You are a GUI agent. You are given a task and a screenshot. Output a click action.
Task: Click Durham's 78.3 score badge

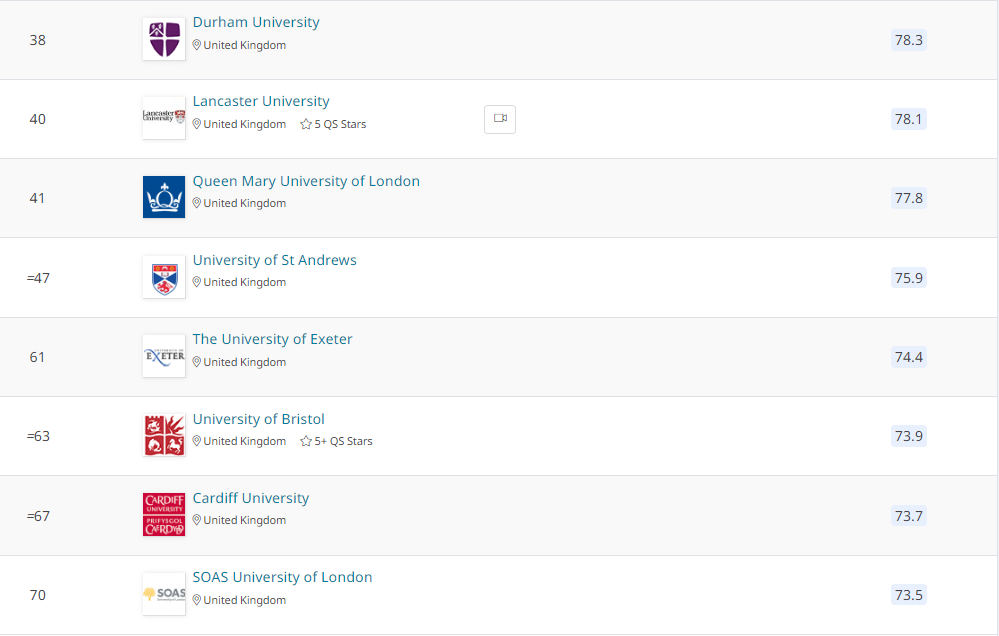[908, 40]
